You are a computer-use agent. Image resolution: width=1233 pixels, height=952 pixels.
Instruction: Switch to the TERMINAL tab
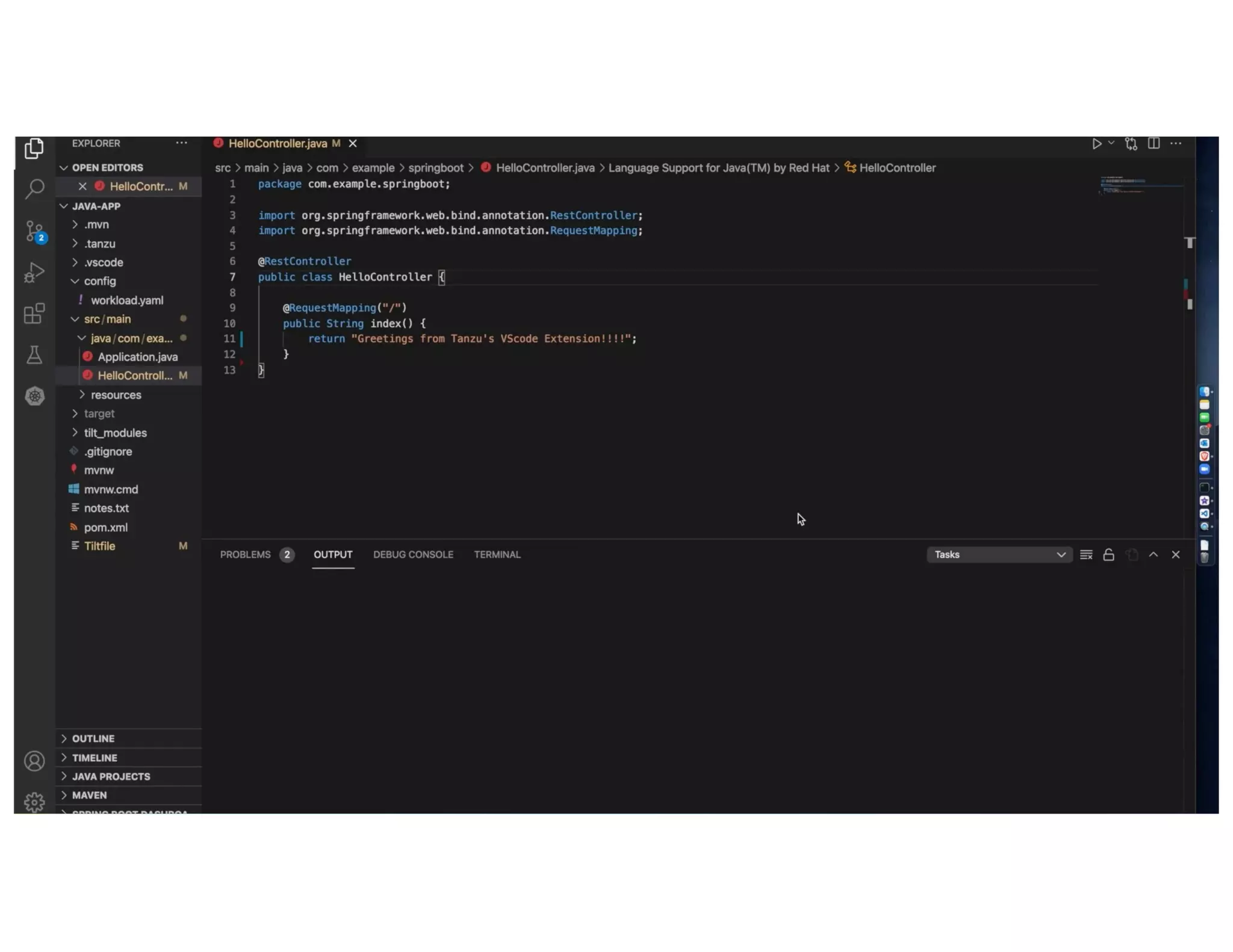pos(497,555)
